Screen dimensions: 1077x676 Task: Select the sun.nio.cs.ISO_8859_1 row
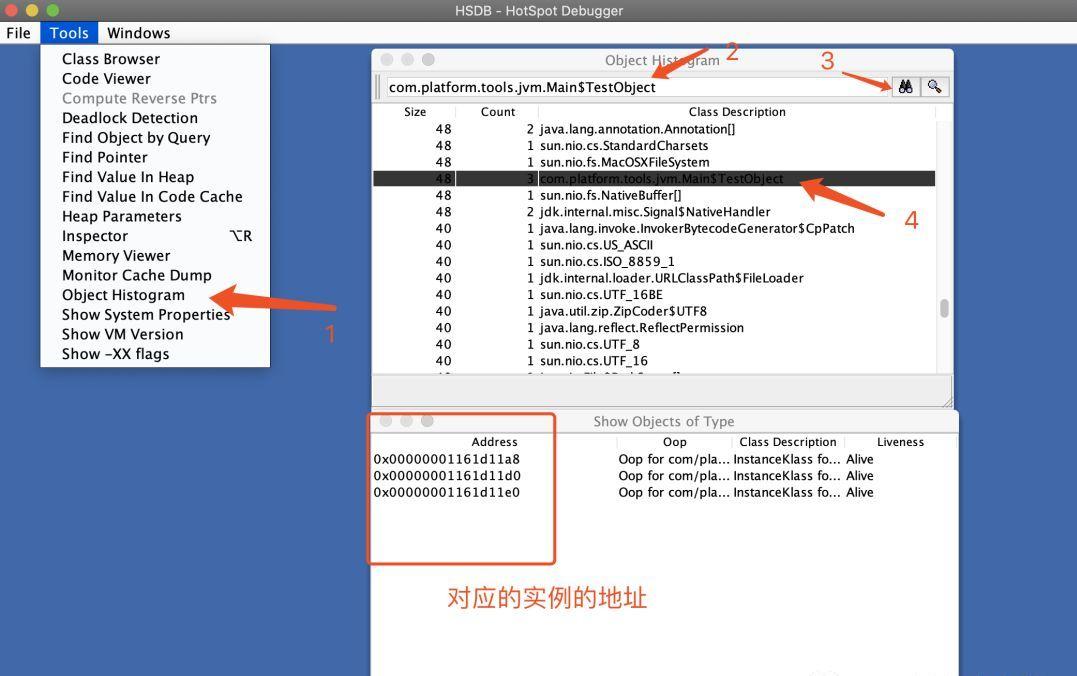coord(654,262)
